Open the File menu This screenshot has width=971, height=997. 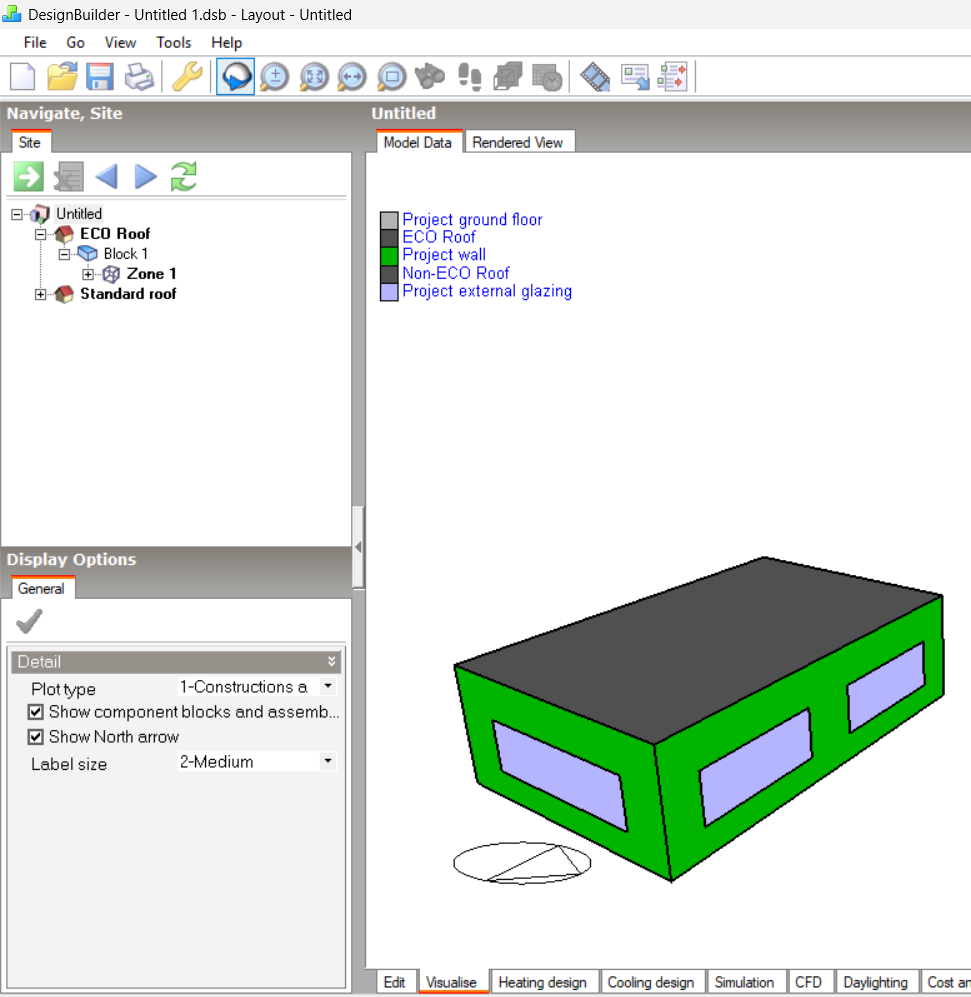point(35,43)
